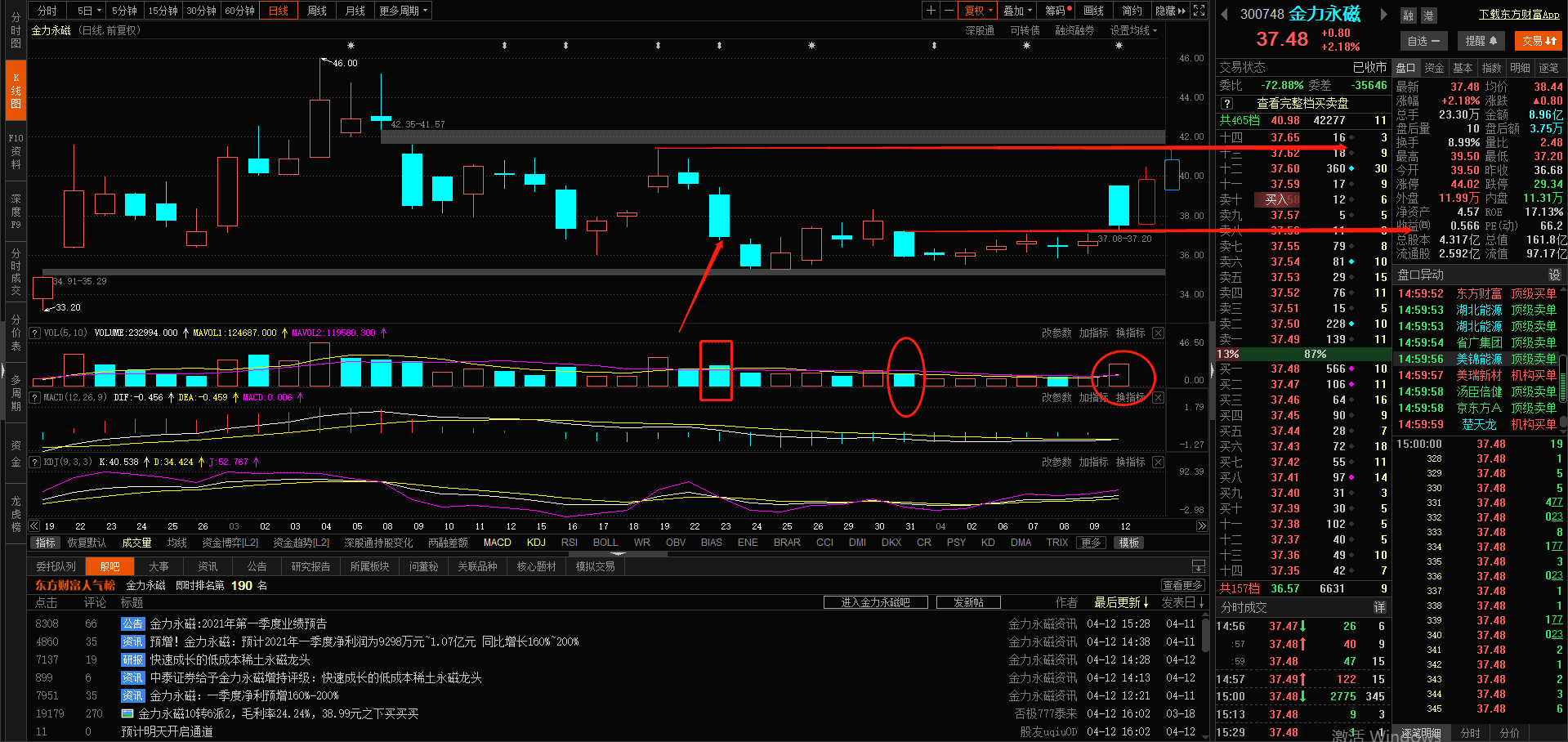Screen dimensions: 1568x742
Task: Open 画线 drawing tool
Action: [x=1093, y=11]
